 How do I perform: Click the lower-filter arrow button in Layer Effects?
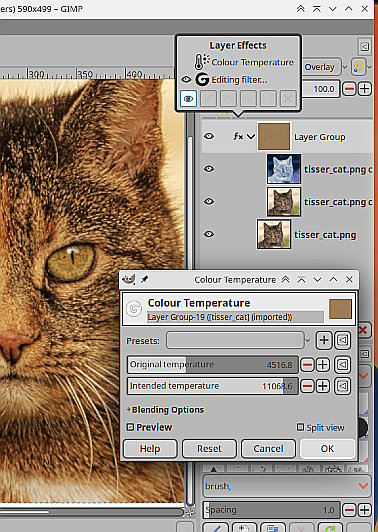point(248,99)
